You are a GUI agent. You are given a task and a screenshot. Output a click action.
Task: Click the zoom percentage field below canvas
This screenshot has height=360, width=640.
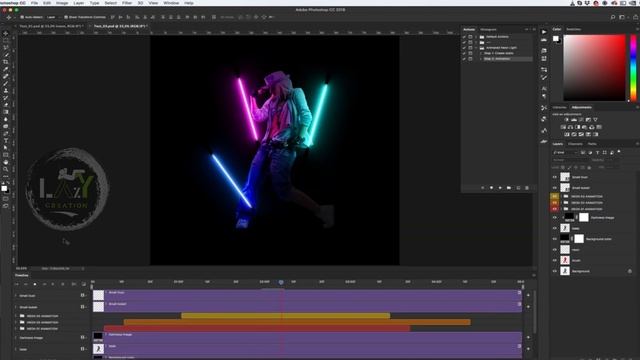tap(21, 269)
